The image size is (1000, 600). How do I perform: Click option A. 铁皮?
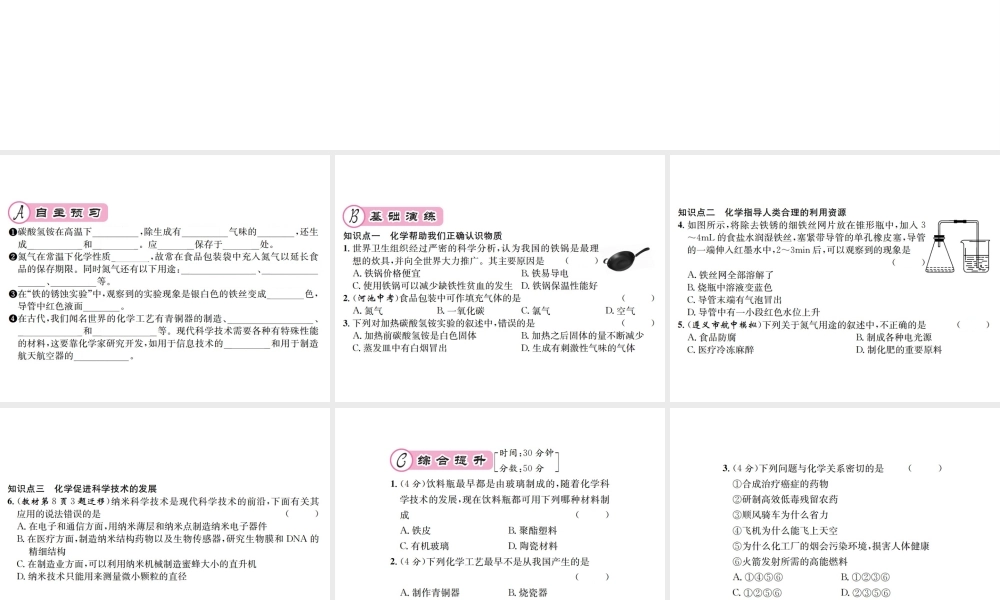415,530
